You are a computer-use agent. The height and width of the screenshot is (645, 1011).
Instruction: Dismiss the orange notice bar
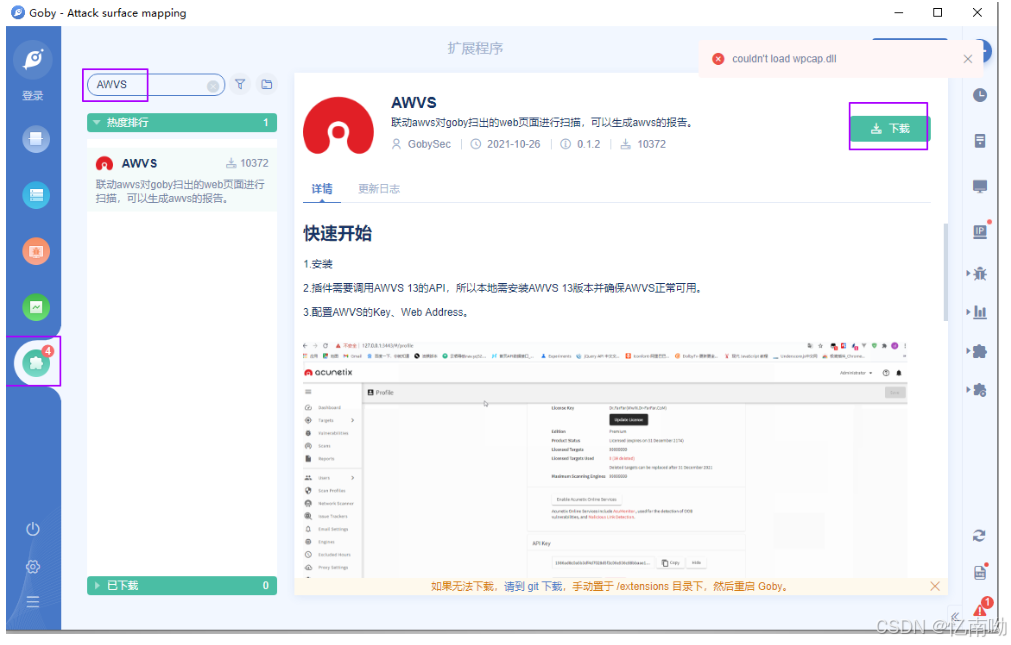pos(935,586)
